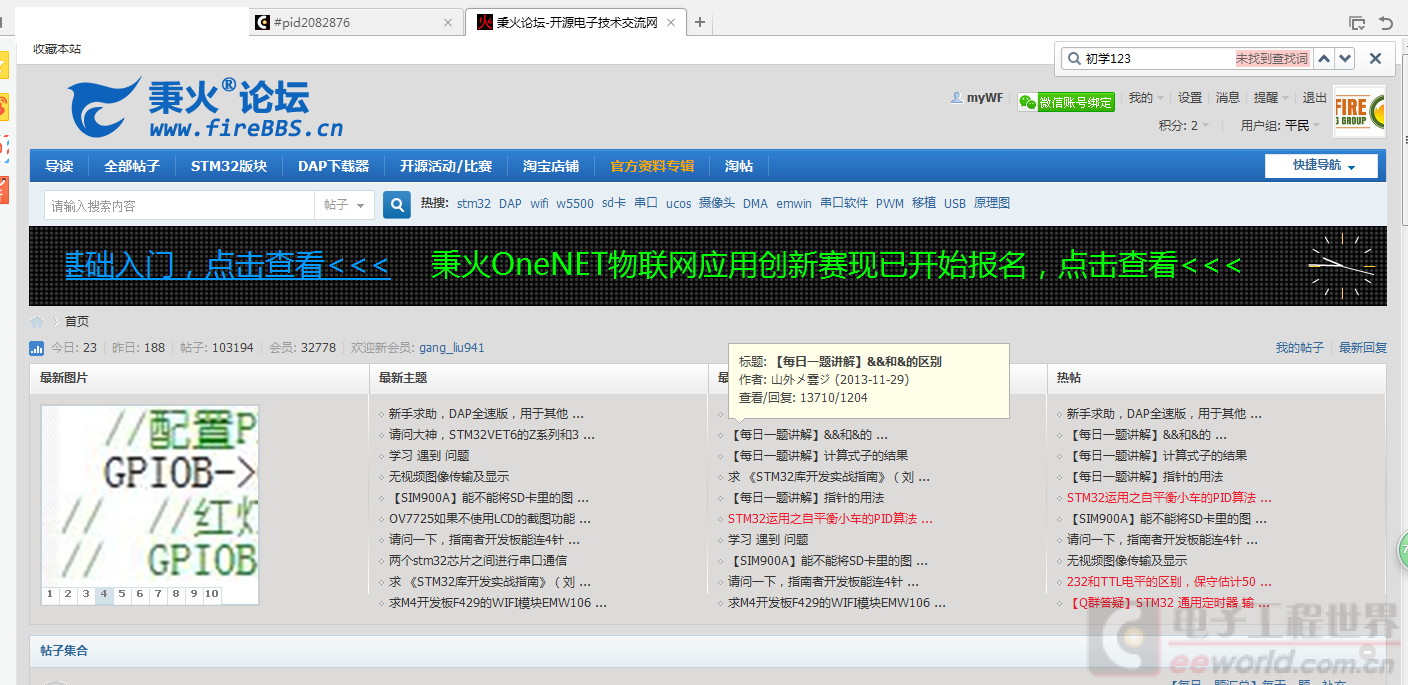
Task: Click the 基础入门，点击查看 banner link
Action: pyautogui.click(x=227, y=265)
